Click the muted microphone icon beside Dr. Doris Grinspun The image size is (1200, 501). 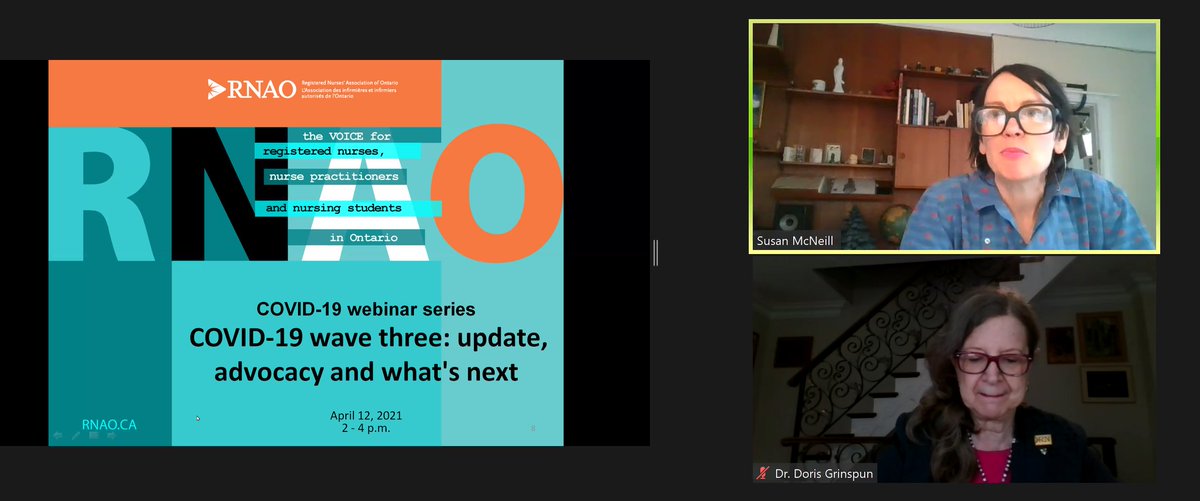pyautogui.click(x=763, y=474)
